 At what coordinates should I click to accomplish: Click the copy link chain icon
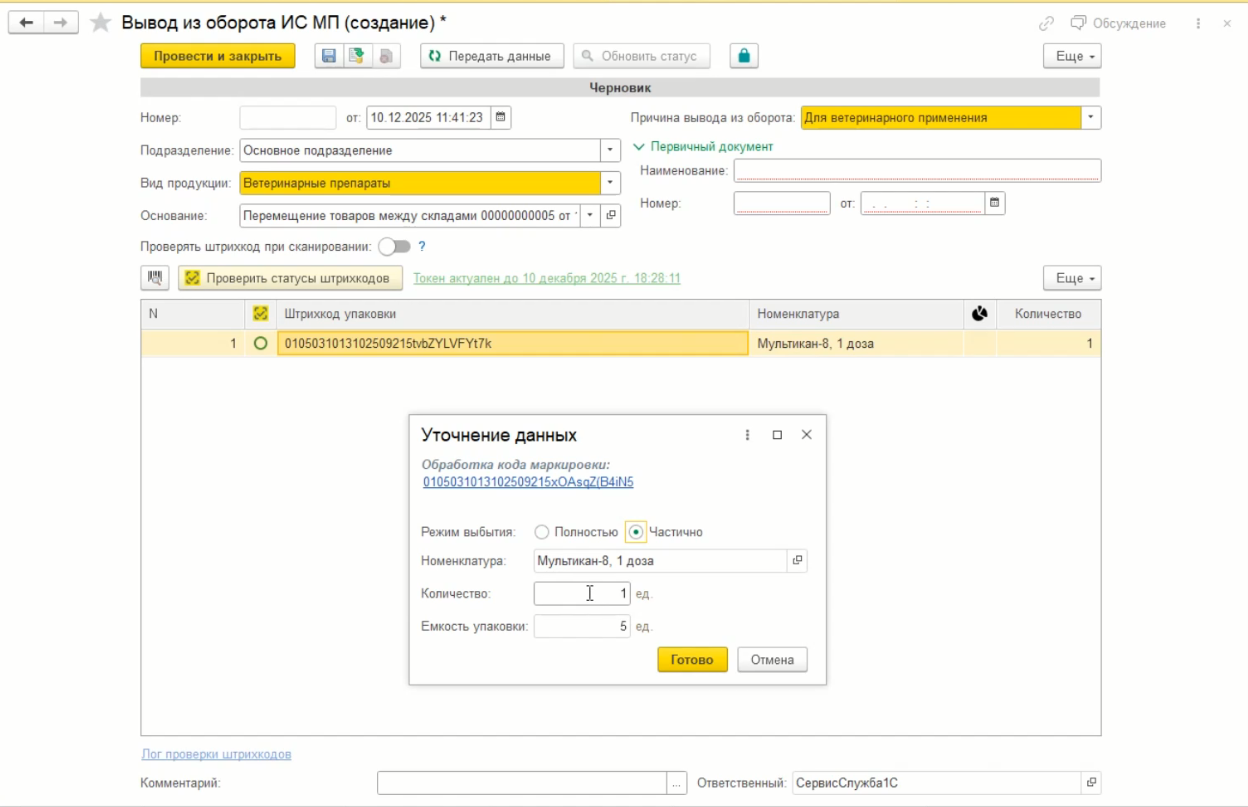click(x=1046, y=23)
